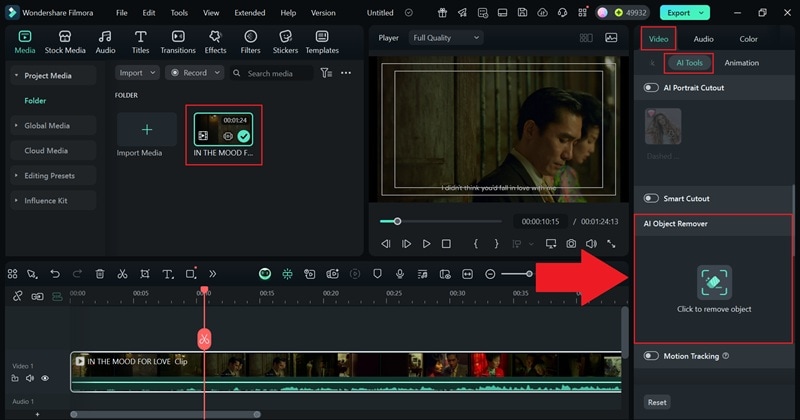The width and height of the screenshot is (800, 420).
Task: Adjust player volume with speaker icon
Action: [591, 244]
